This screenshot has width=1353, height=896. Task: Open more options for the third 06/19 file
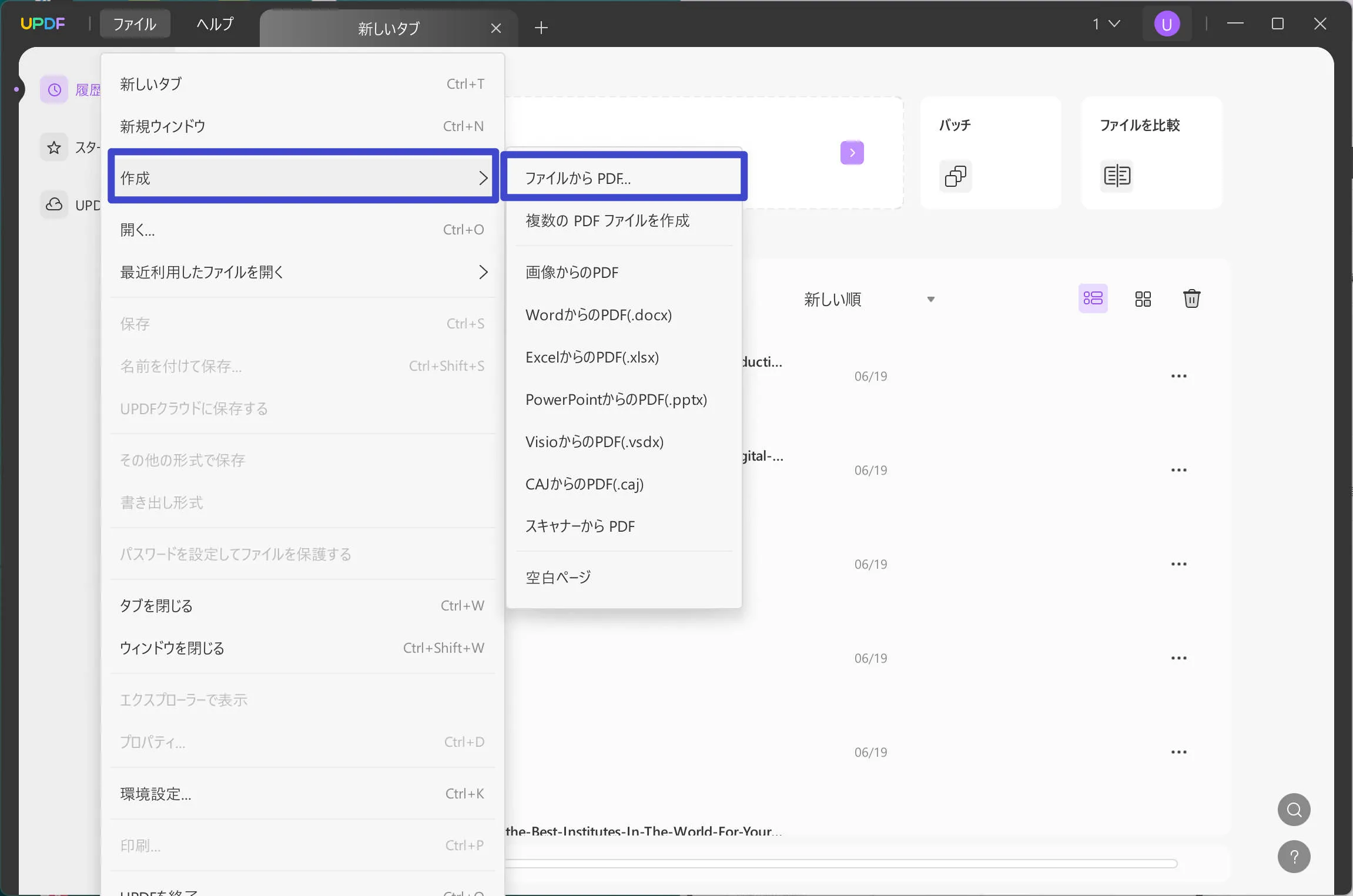click(1179, 564)
